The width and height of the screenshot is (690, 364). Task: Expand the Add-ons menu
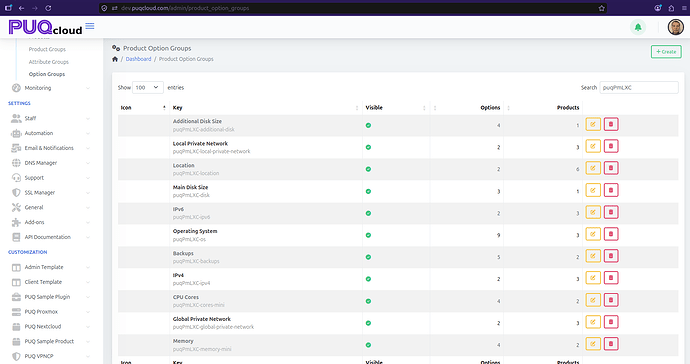pyautogui.click(x=51, y=222)
